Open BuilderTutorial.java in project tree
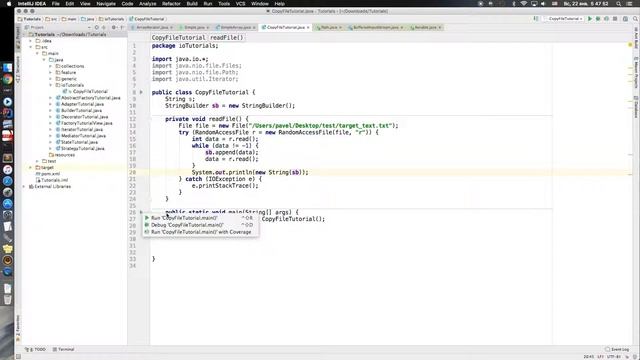 [79, 111]
